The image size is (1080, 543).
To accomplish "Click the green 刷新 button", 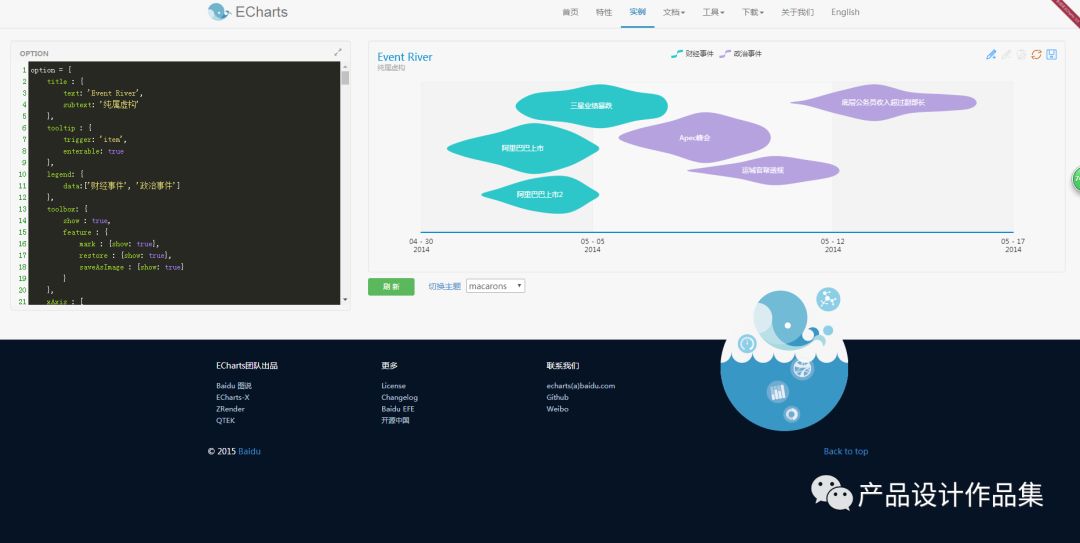I will coord(391,287).
